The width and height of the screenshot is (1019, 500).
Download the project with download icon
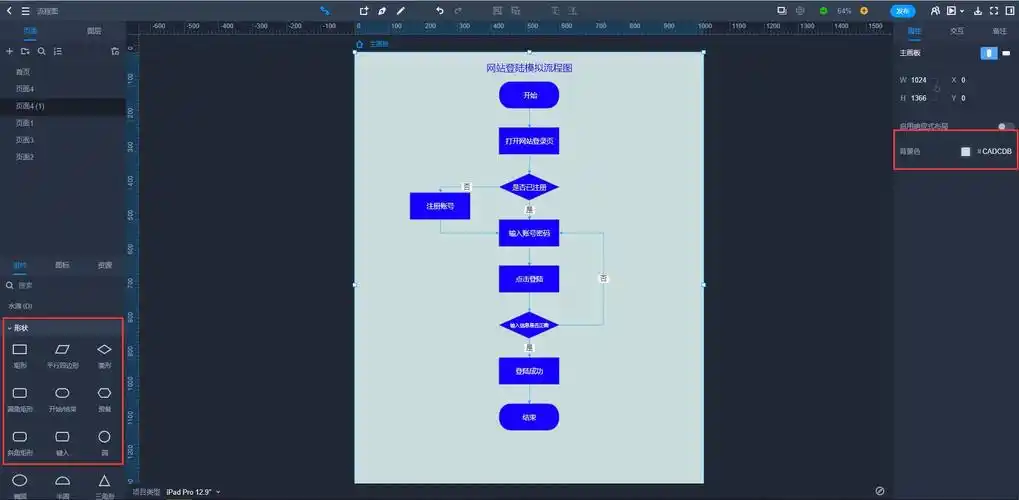tap(978, 10)
